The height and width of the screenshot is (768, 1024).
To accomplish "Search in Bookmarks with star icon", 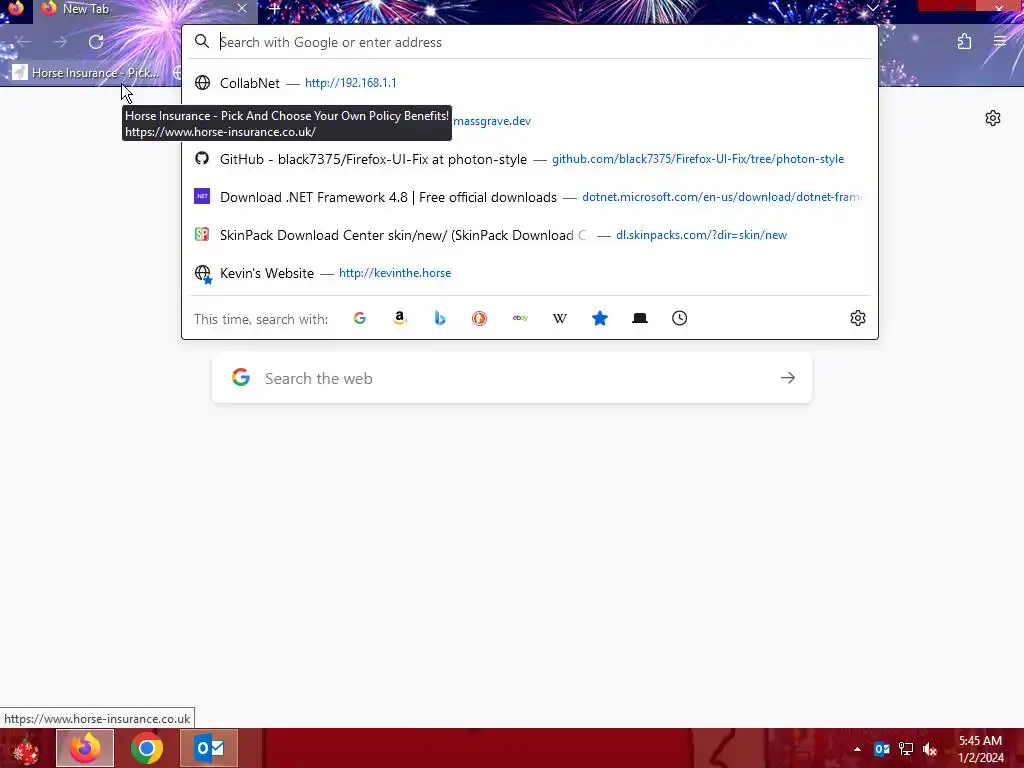I will 600,318.
